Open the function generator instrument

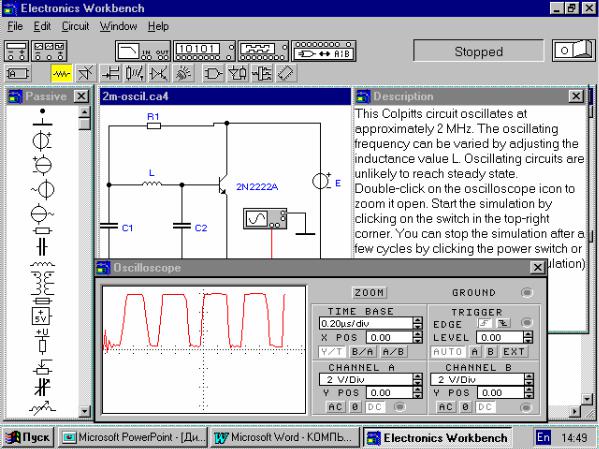pyautogui.click(x=49, y=51)
